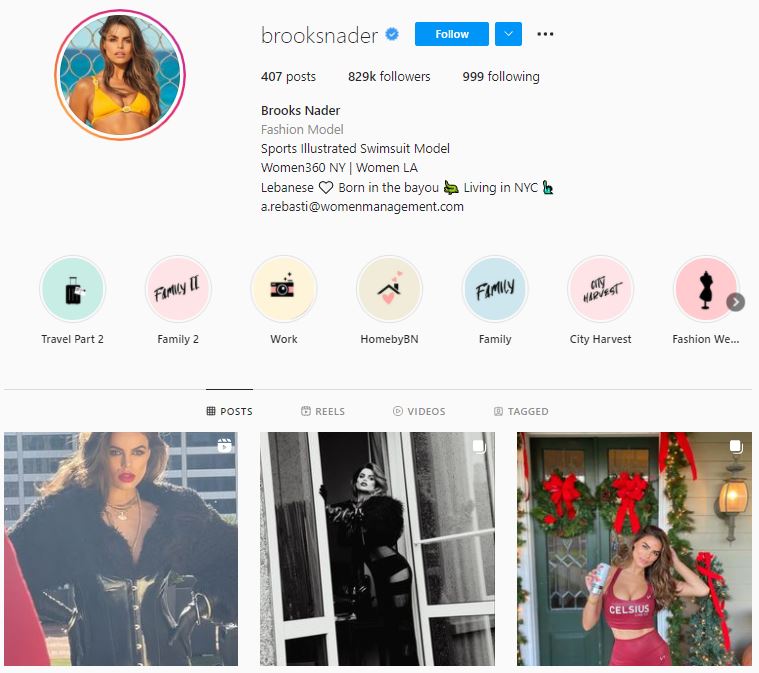Open the HomebyBN house highlight
759x673 pixels.
389,289
